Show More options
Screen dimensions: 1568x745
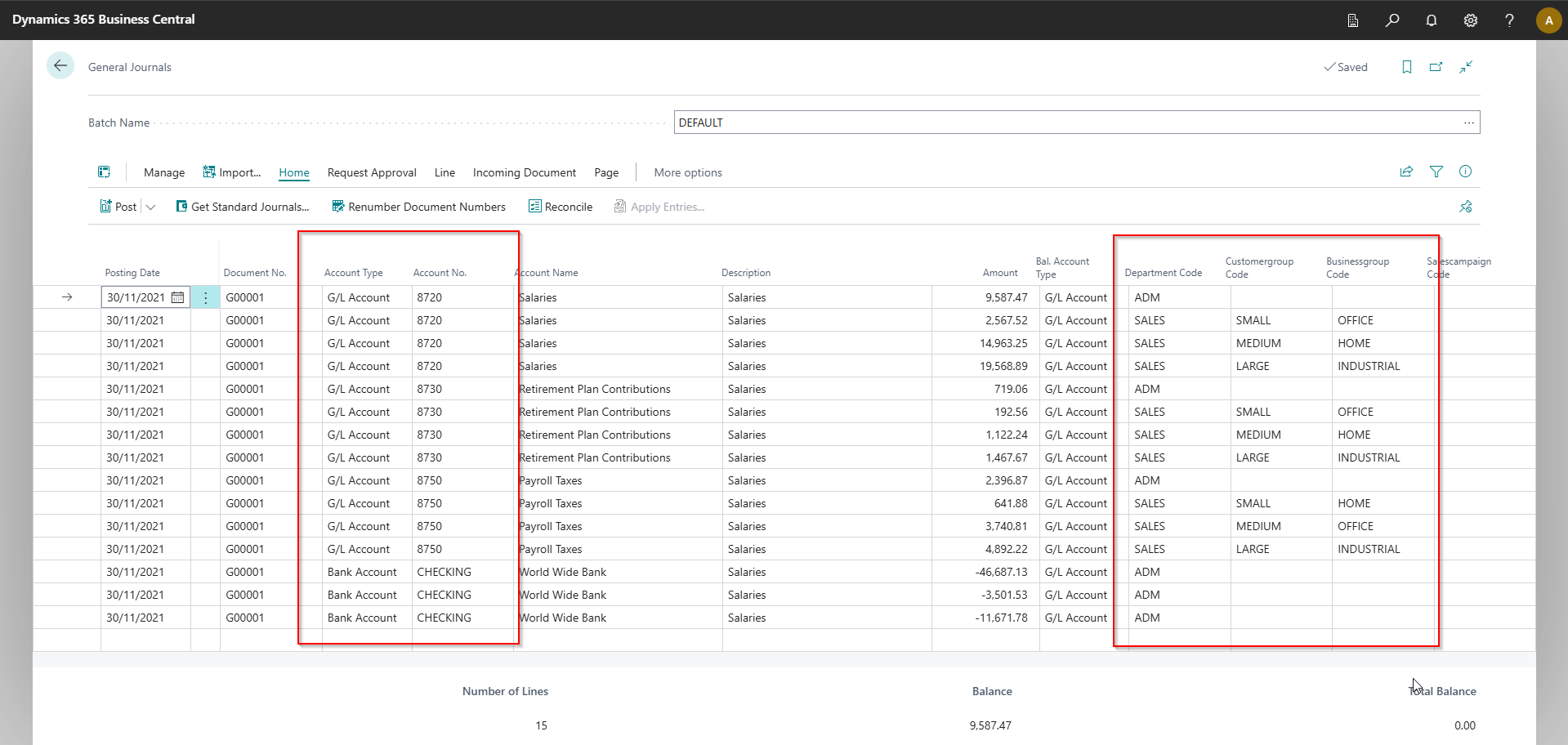point(688,172)
